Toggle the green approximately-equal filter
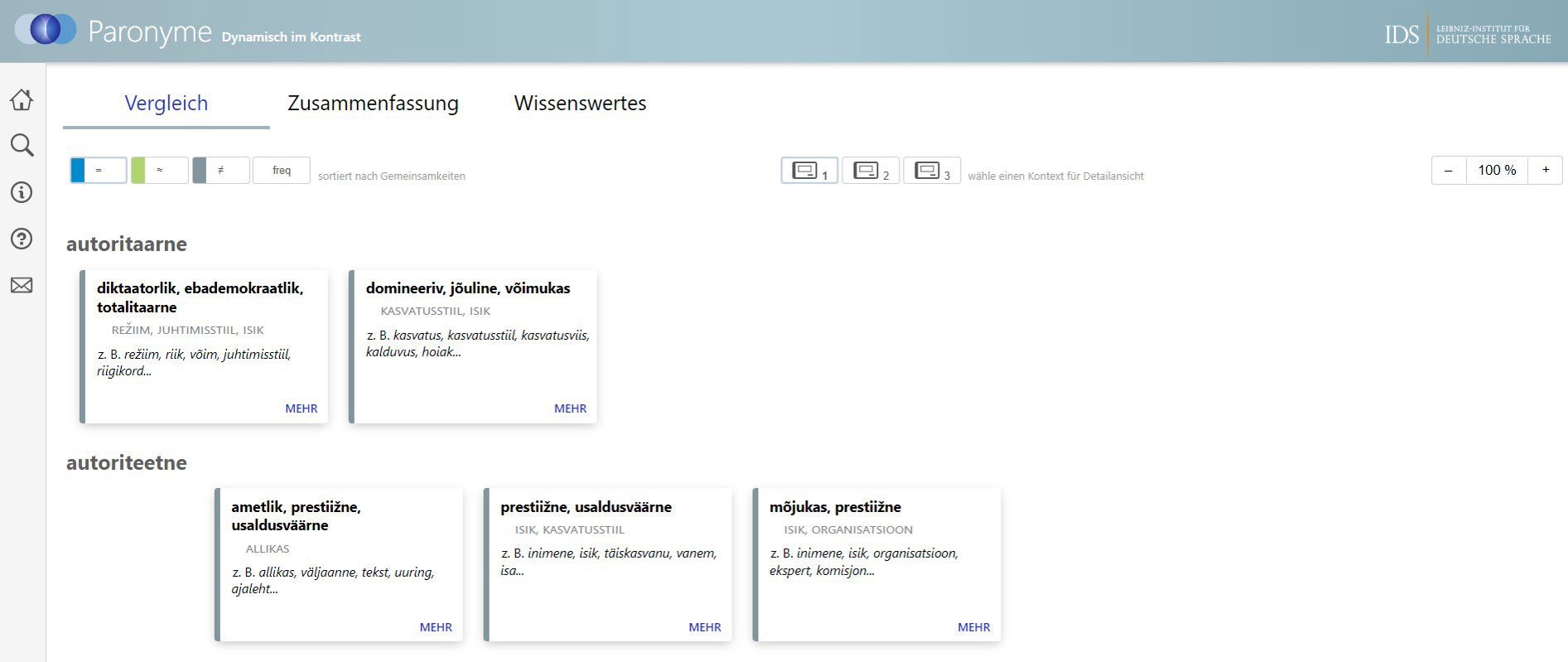The height and width of the screenshot is (662, 1568). [160, 170]
